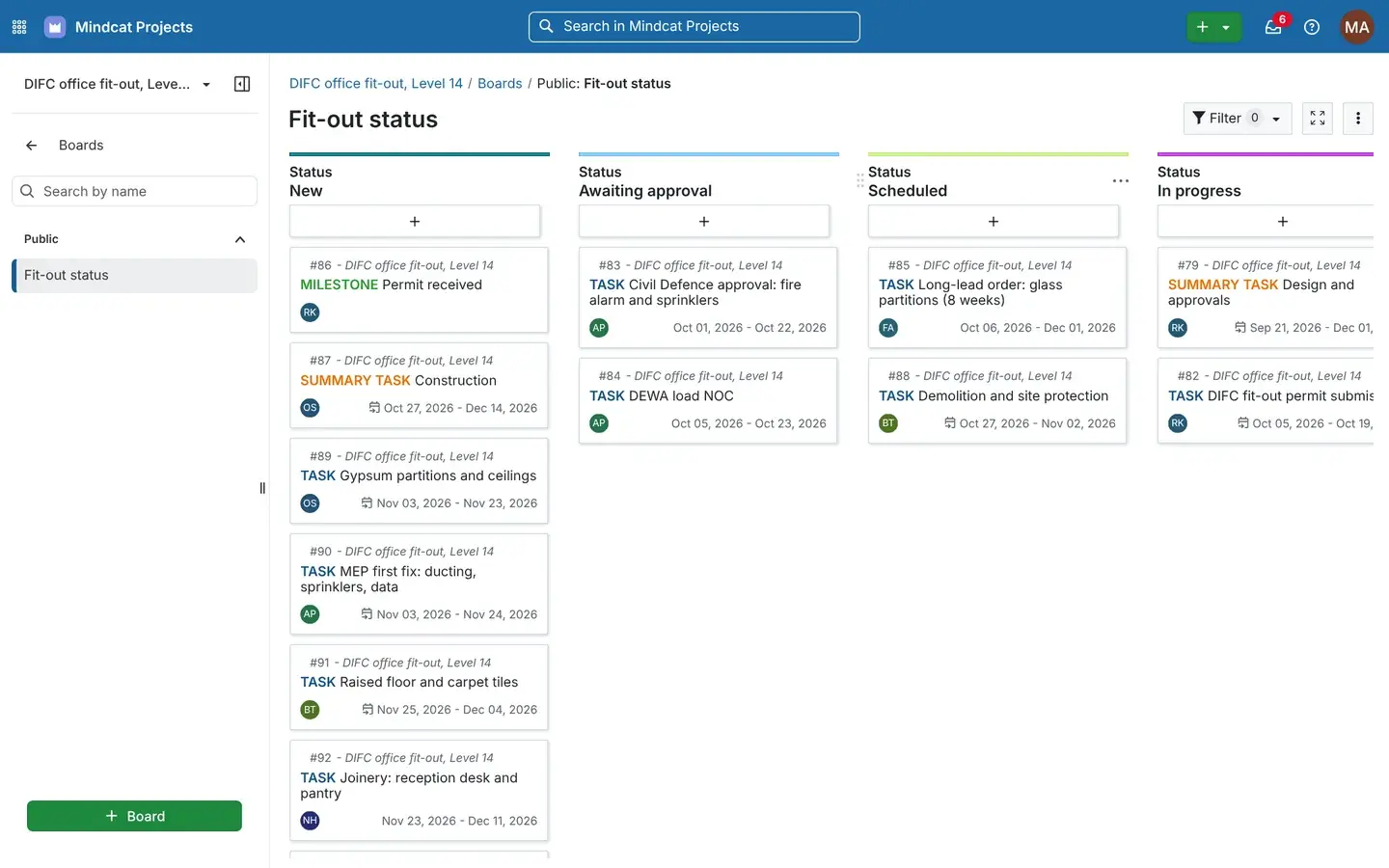Open the green create-new plus dropdown

pos(1213,27)
